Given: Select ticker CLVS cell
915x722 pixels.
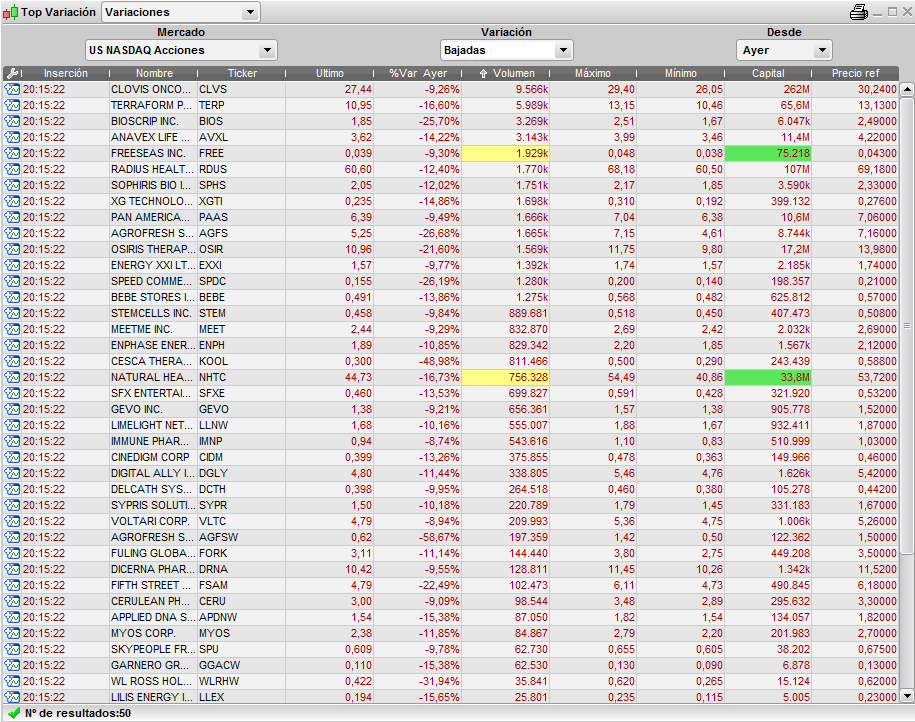Looking at the screenshot, I should (x=242, y=89).
